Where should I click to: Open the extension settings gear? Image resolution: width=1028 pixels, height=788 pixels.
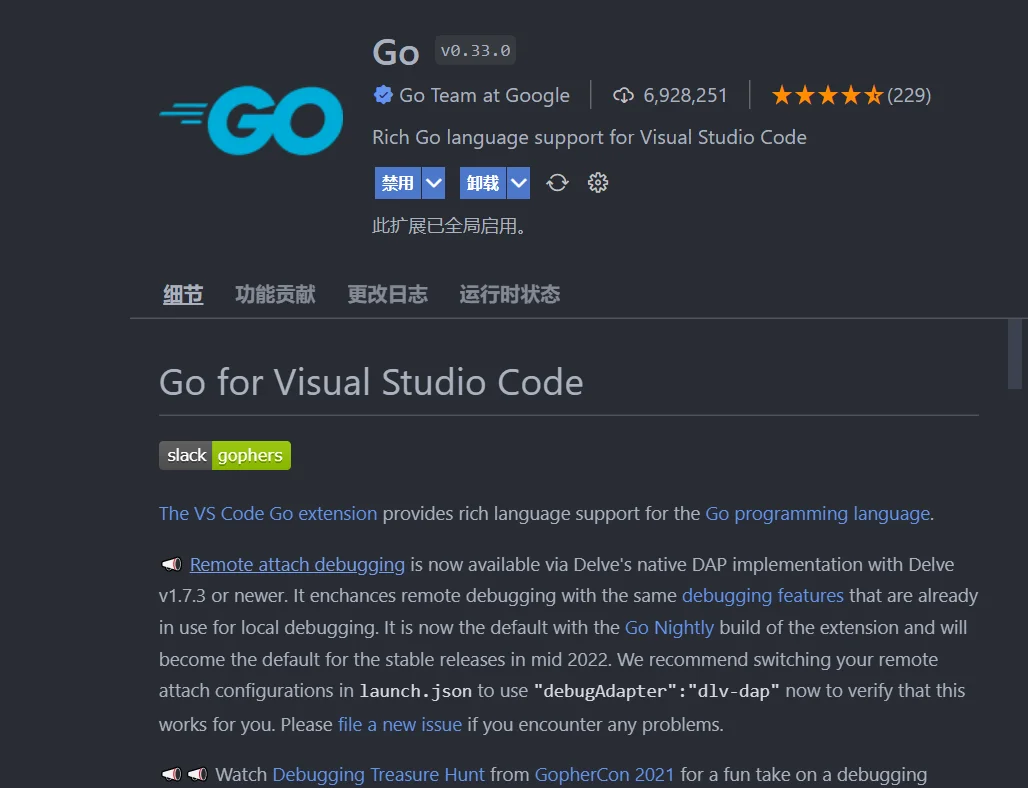(598, 183)
